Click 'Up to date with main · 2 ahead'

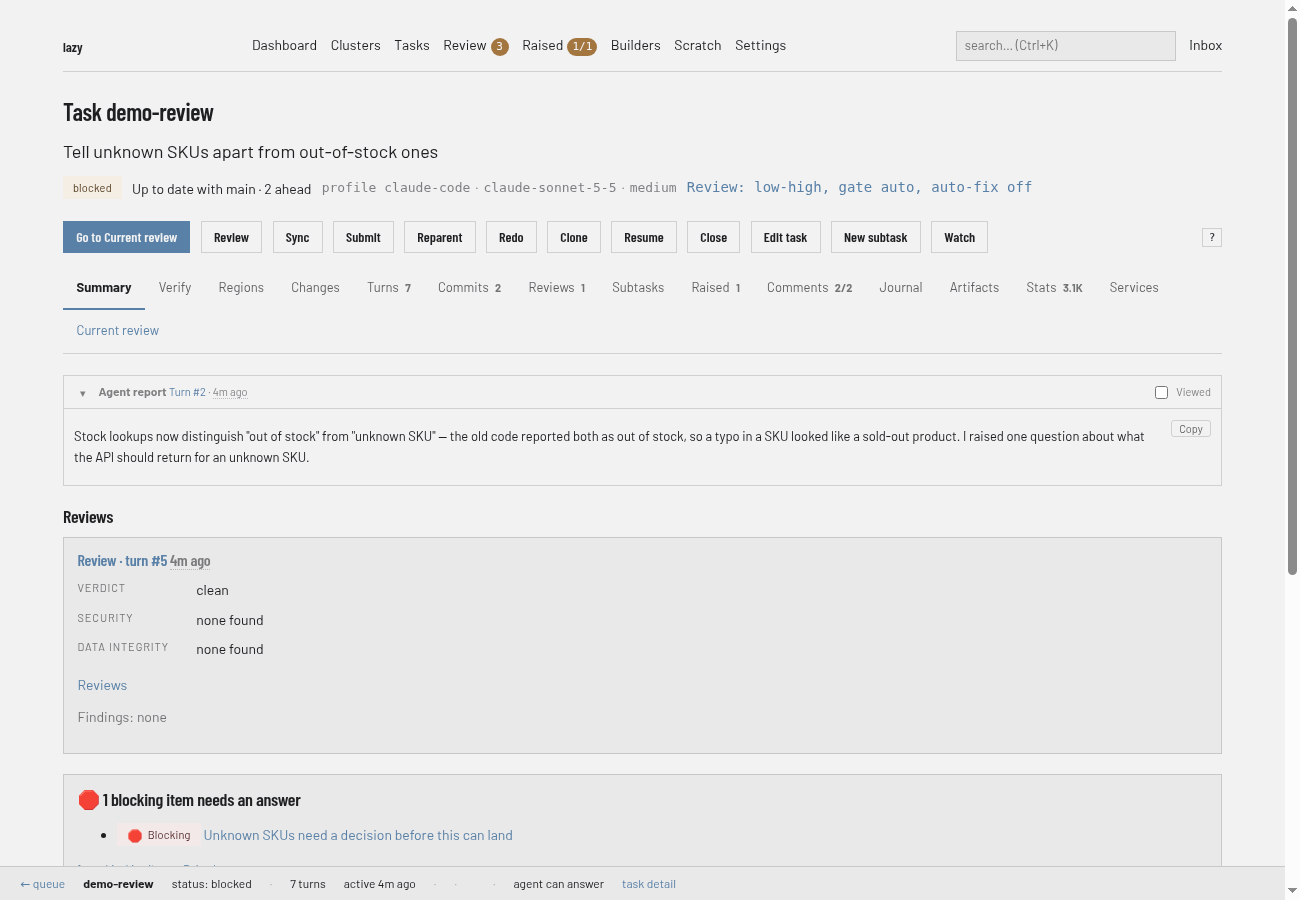click(x=221, y=189)
